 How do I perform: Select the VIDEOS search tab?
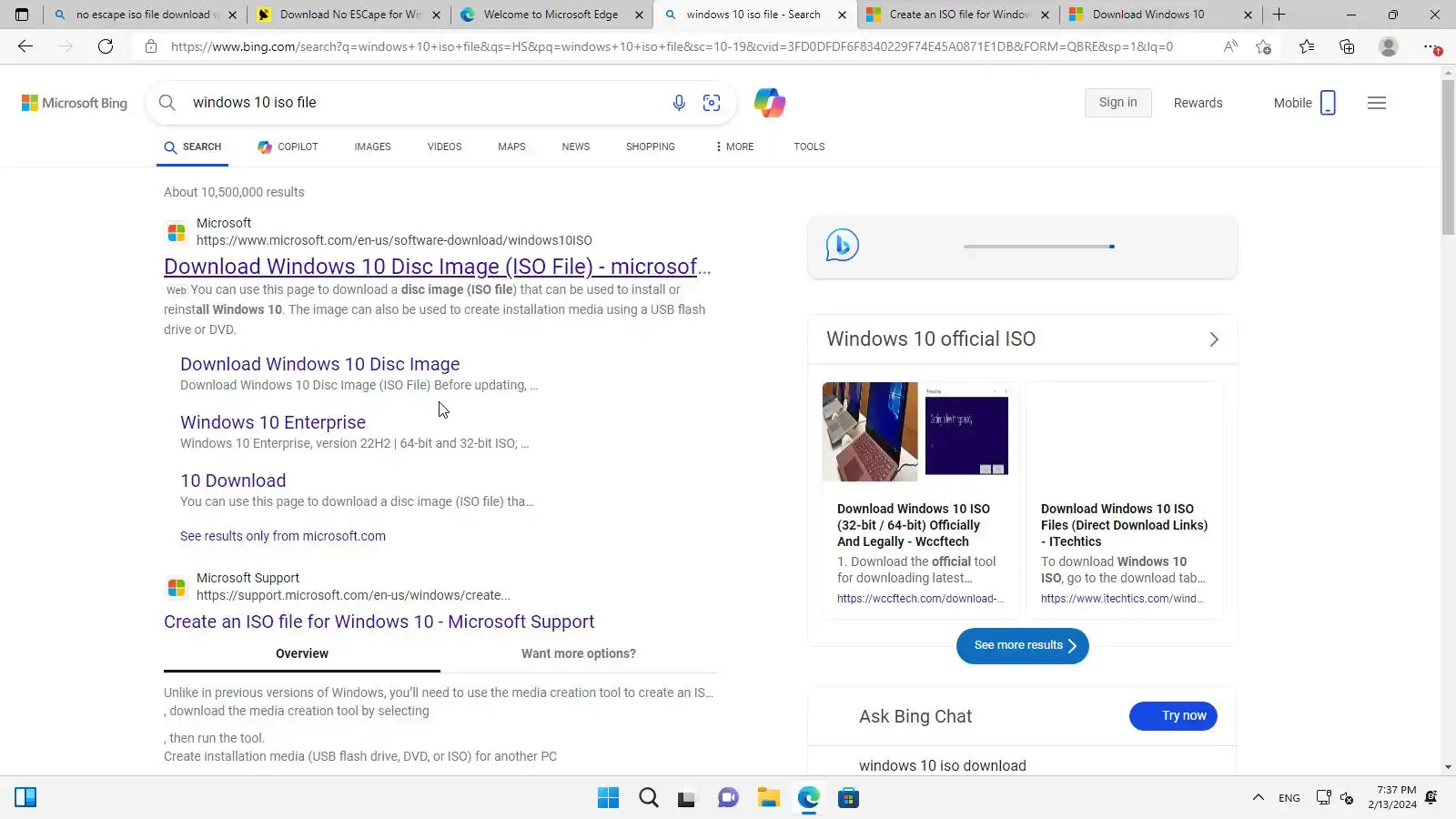click(444, 147)
